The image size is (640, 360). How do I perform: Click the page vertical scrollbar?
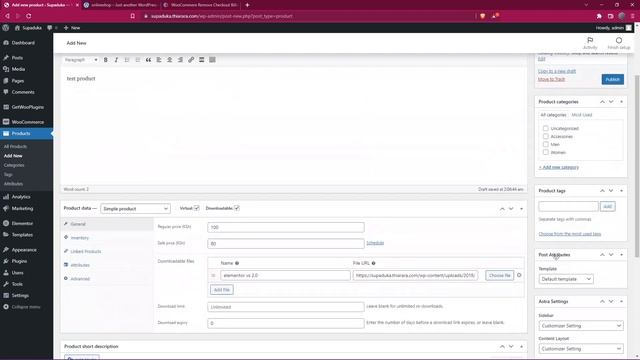tap(637, 167)
